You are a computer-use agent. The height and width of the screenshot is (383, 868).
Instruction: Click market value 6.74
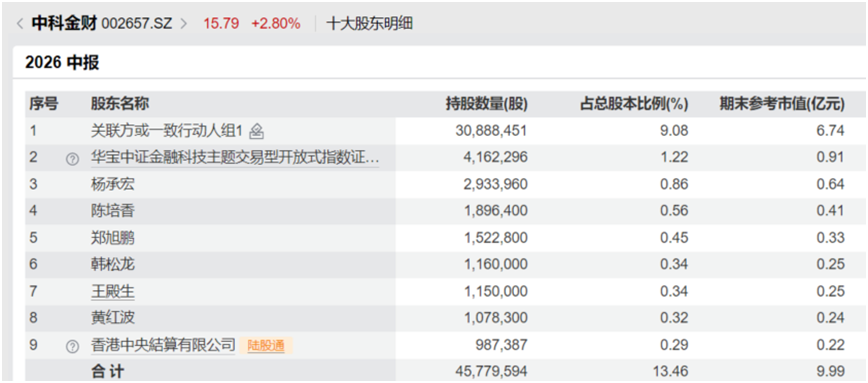pyautogui.click(x=830, y=131)
